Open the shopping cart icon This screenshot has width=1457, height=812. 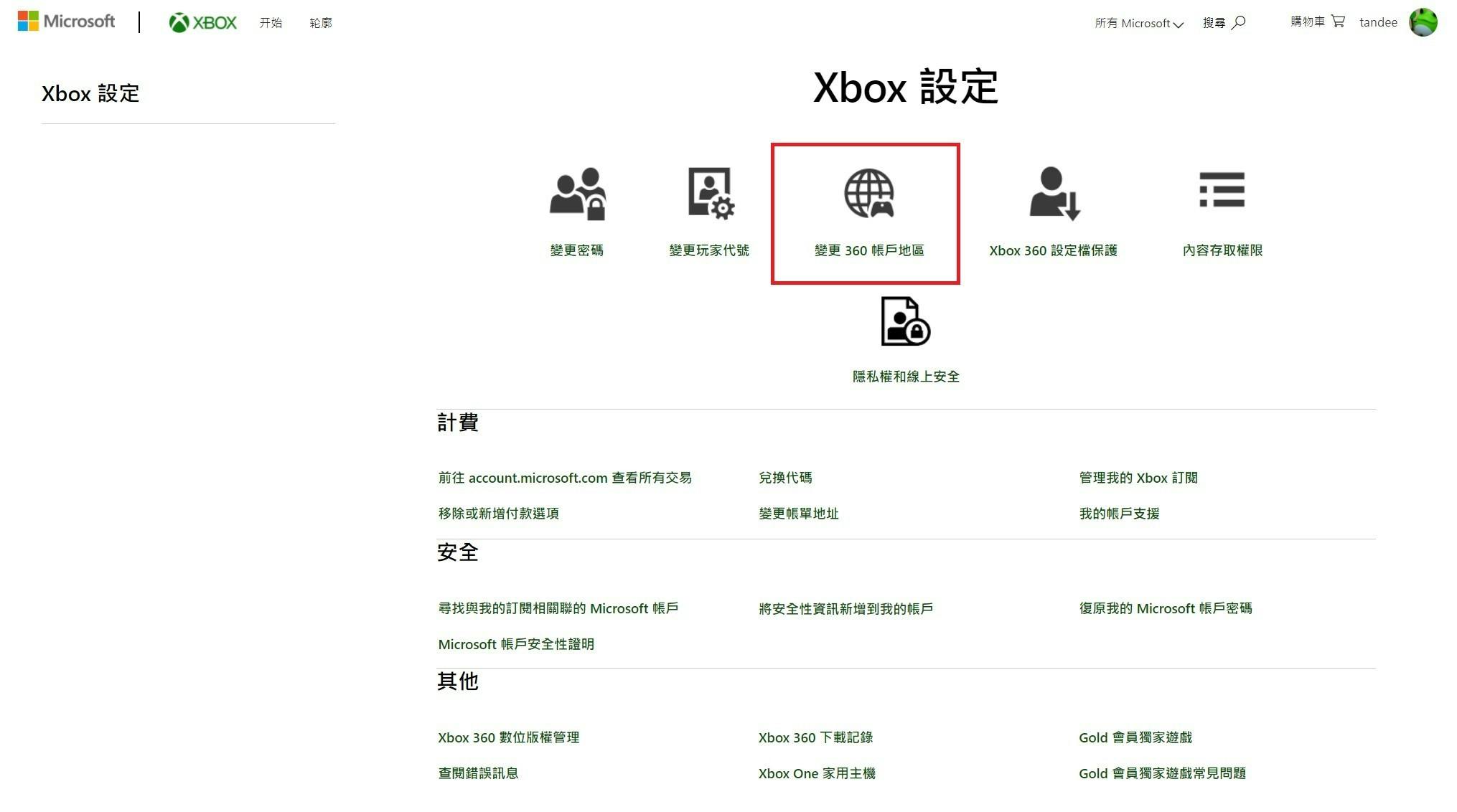click(1338, 22)
